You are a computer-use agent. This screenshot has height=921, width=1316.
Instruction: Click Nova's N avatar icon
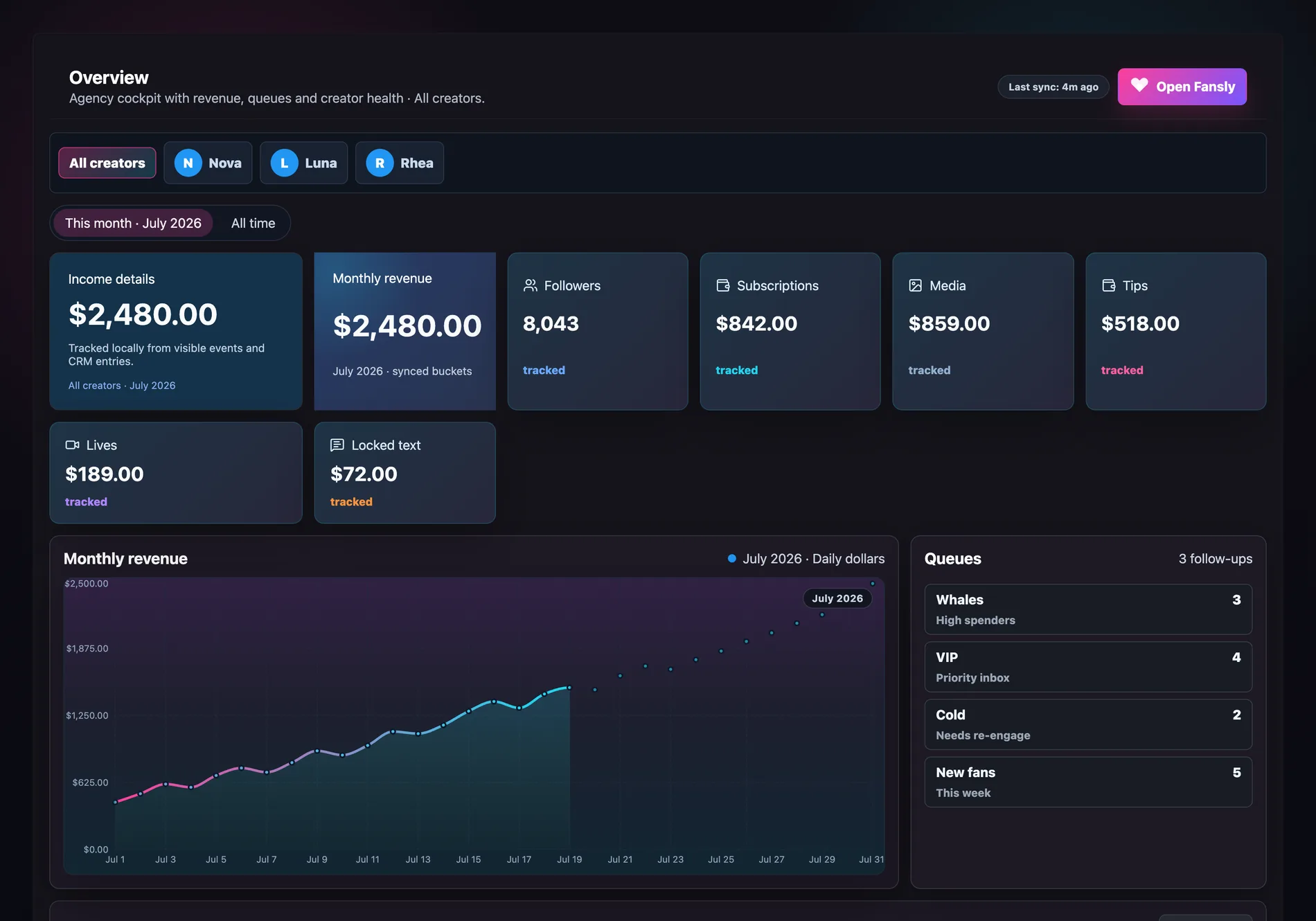tap(188, 163)
